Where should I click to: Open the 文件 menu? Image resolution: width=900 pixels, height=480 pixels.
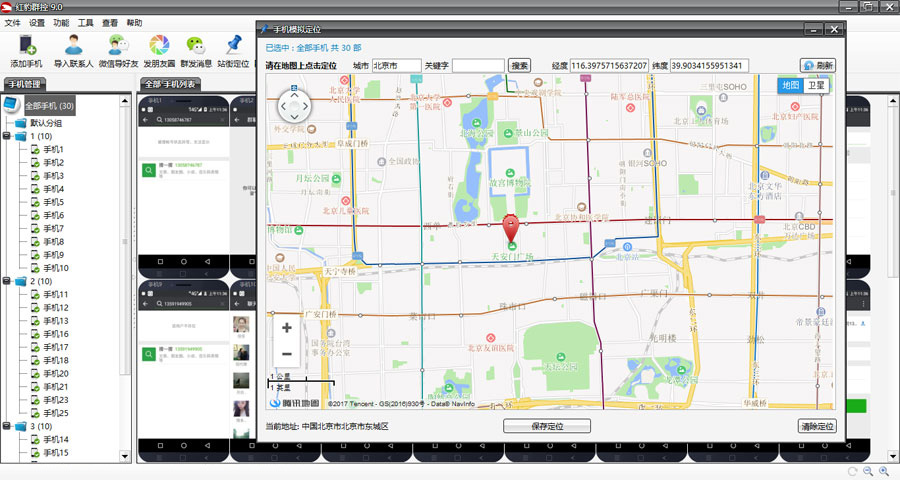(x=12, y=23)
